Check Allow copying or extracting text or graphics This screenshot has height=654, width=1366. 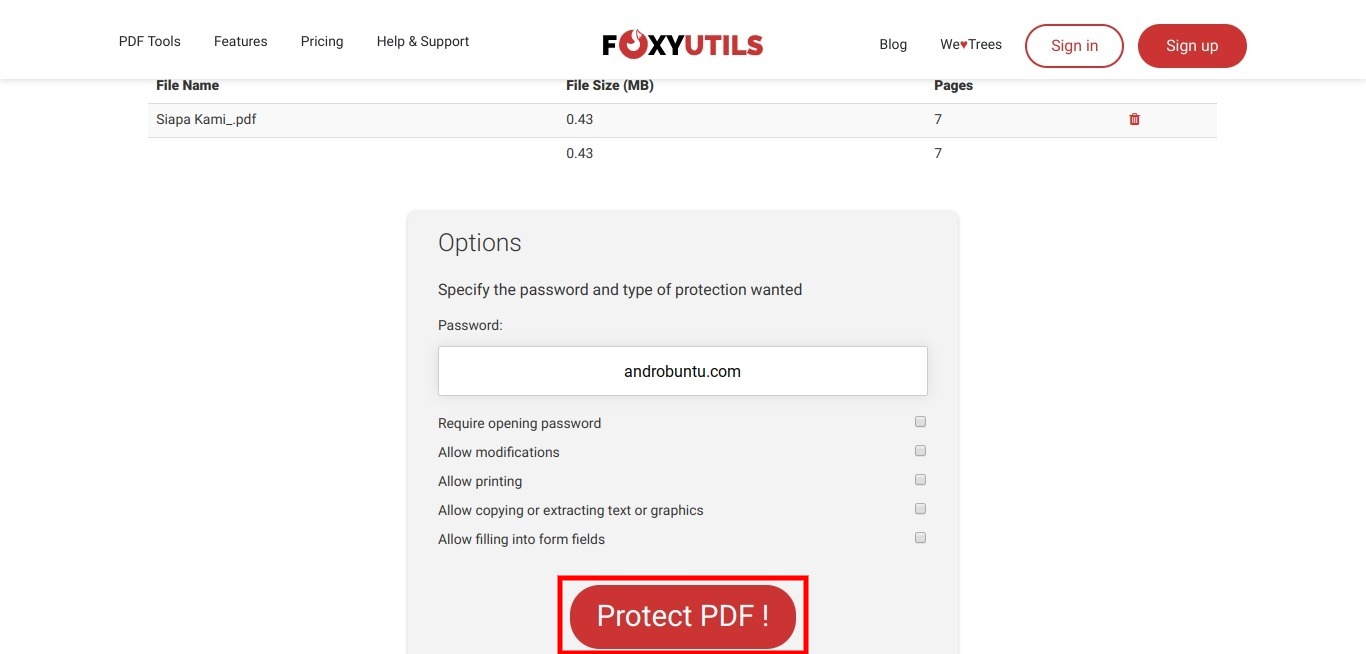pos(920,508)
